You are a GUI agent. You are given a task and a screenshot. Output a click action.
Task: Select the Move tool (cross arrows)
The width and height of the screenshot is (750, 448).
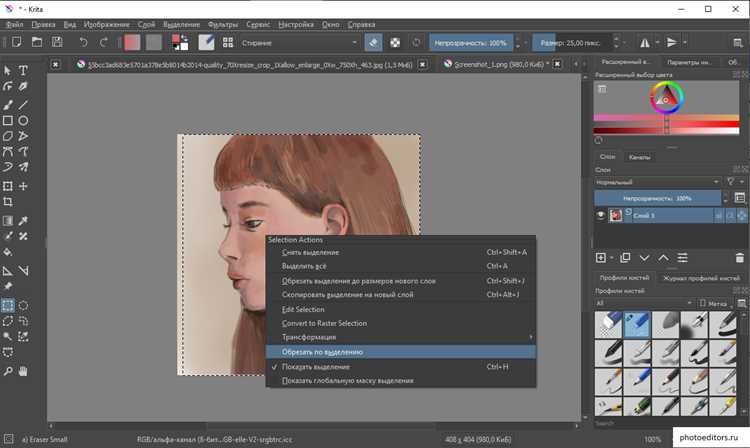point(23,186)
